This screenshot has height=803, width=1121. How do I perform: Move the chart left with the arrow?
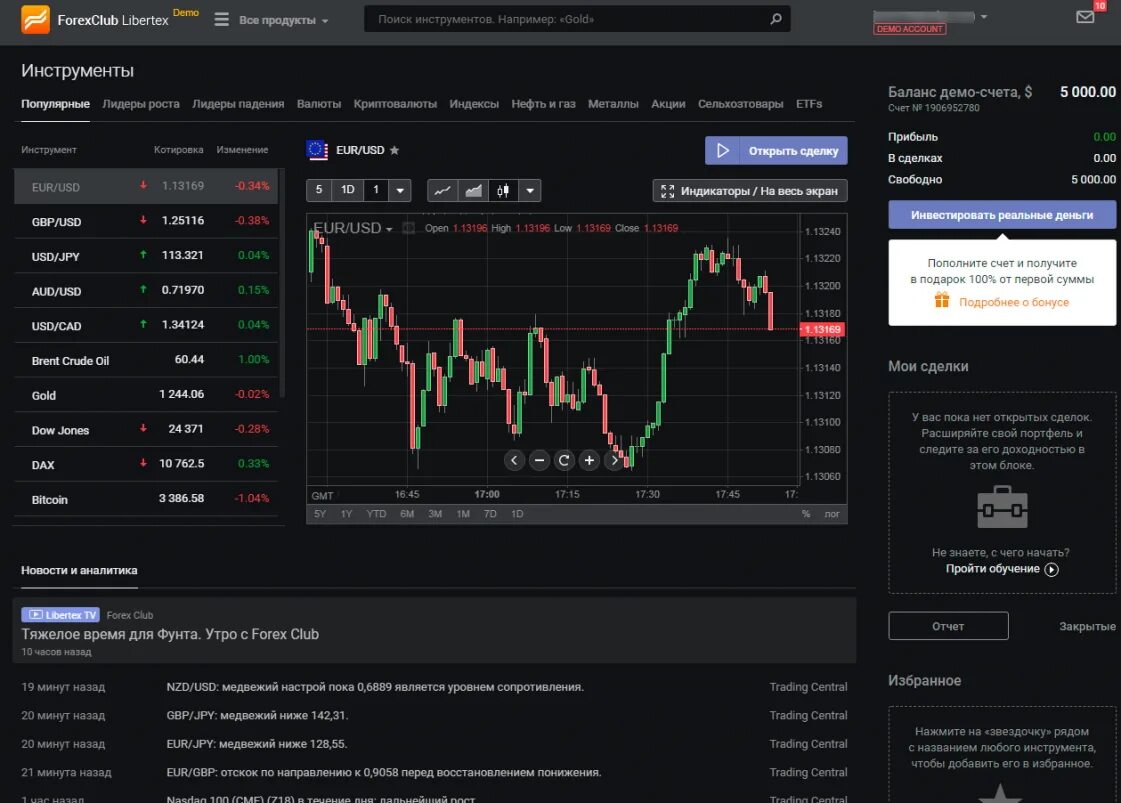(514, 460)
